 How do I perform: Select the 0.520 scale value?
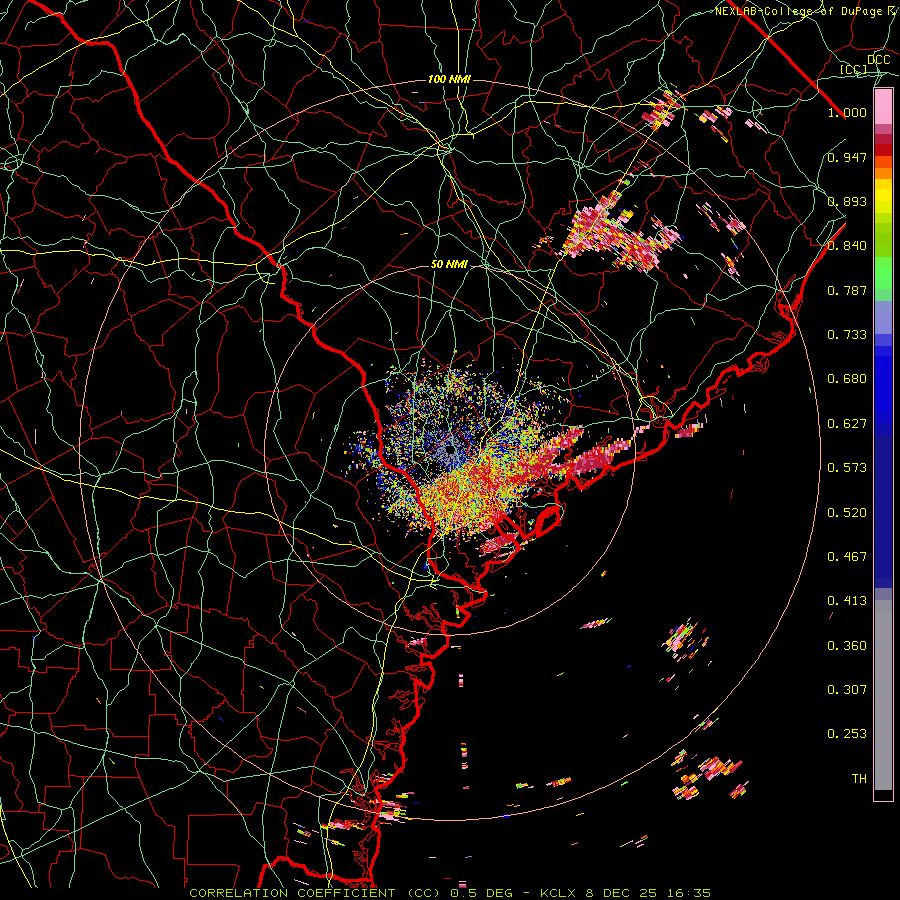tap(847, 512)
